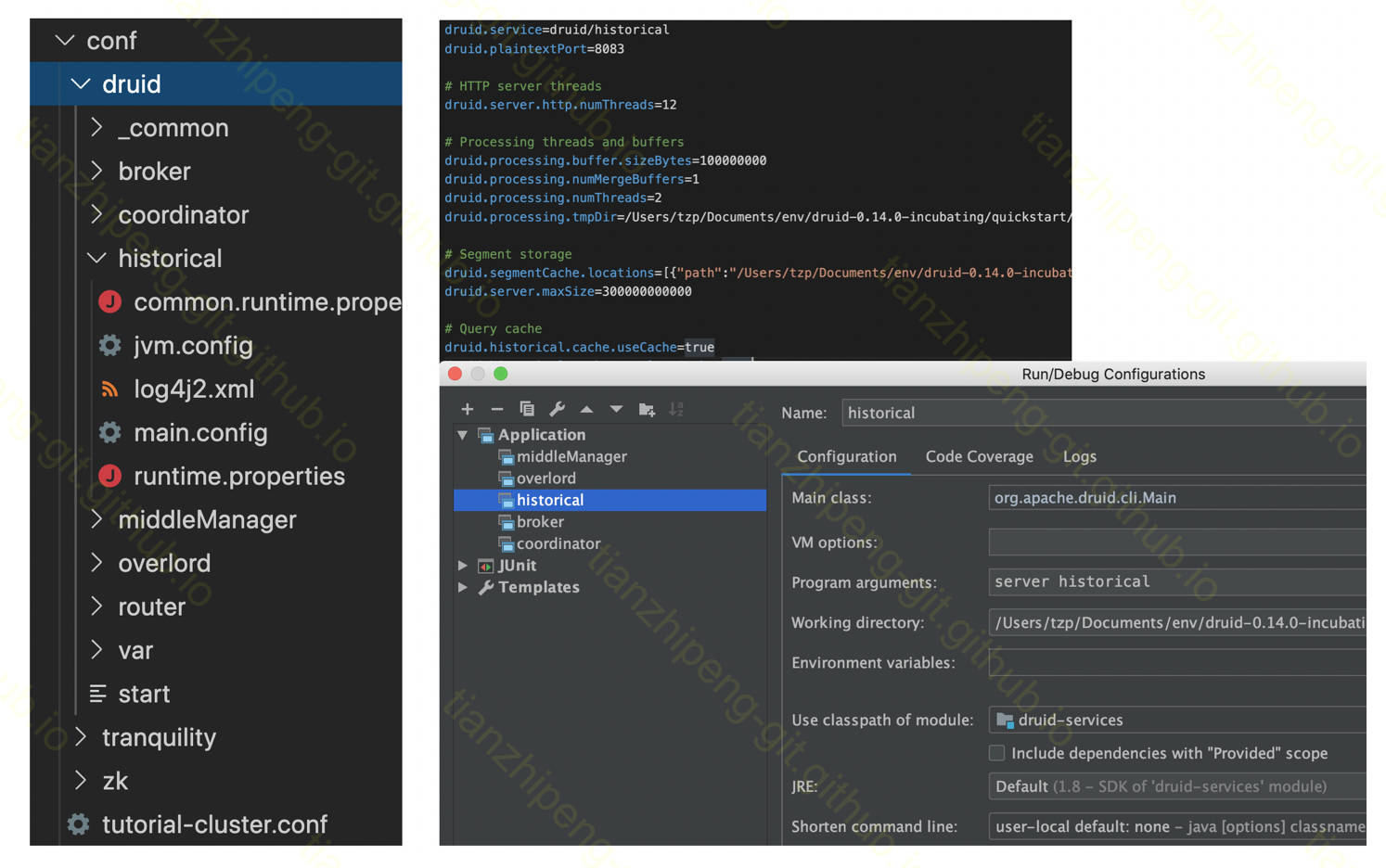Viewport: 1386px width, 868px height.
Task: Click the Add New Configuration plus icon
Action: [x=467, y=409]
